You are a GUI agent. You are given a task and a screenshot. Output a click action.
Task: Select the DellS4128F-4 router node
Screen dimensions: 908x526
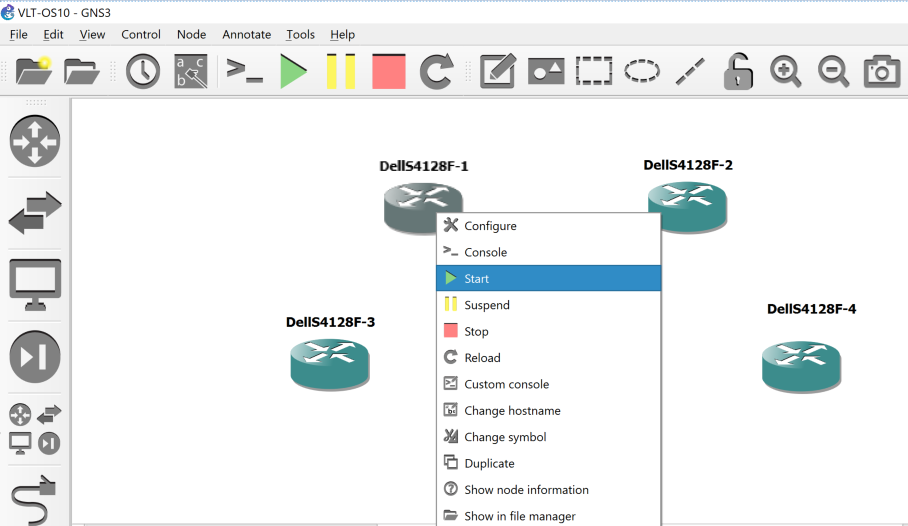(801, 366)
